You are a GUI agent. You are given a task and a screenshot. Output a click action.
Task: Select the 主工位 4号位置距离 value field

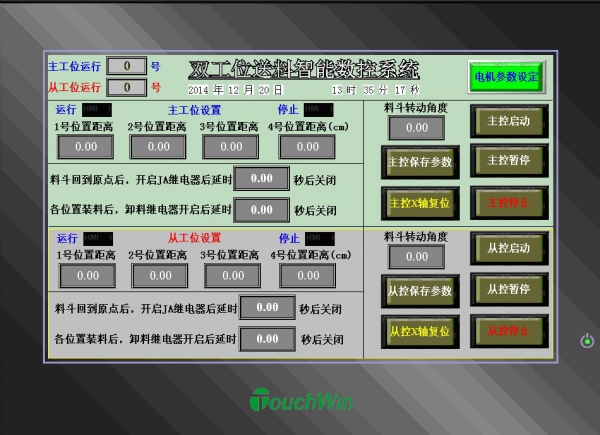307,147
